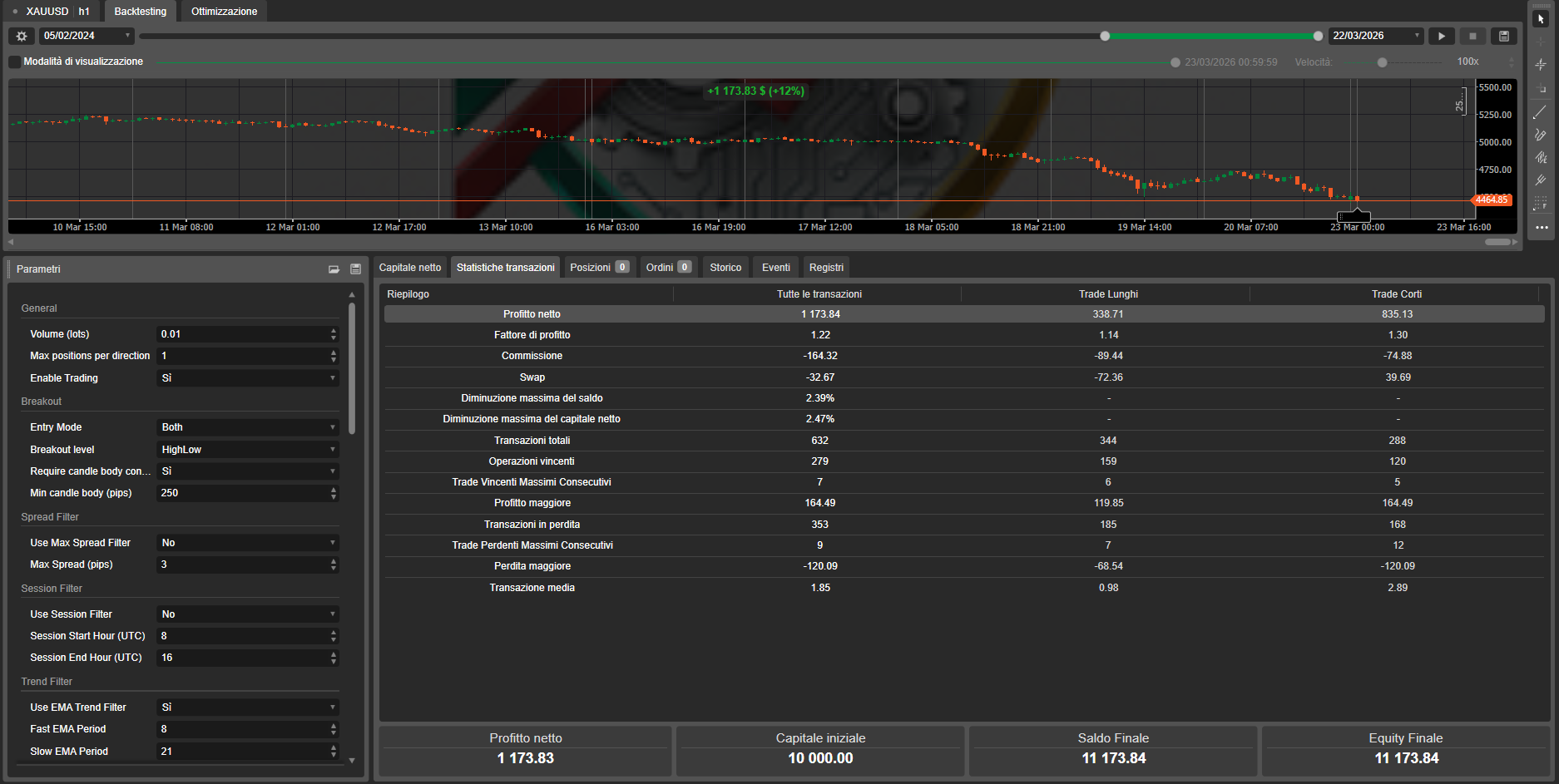Select the trend line drawing tool
Image resolution: width=1559 pixels, height=784 pixels.
tap(1541, 111)
